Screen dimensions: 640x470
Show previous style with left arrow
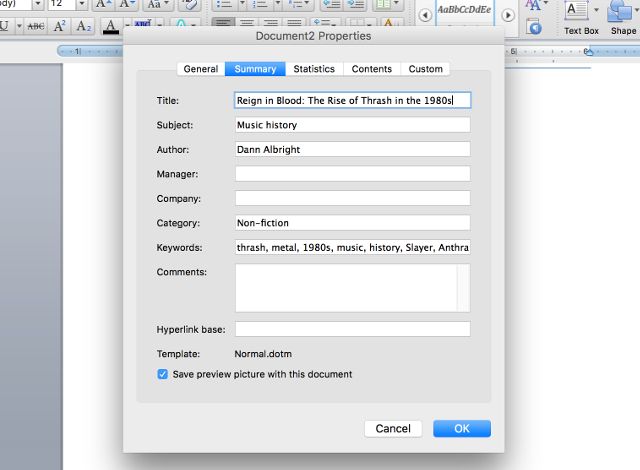[x=425, y=16]
